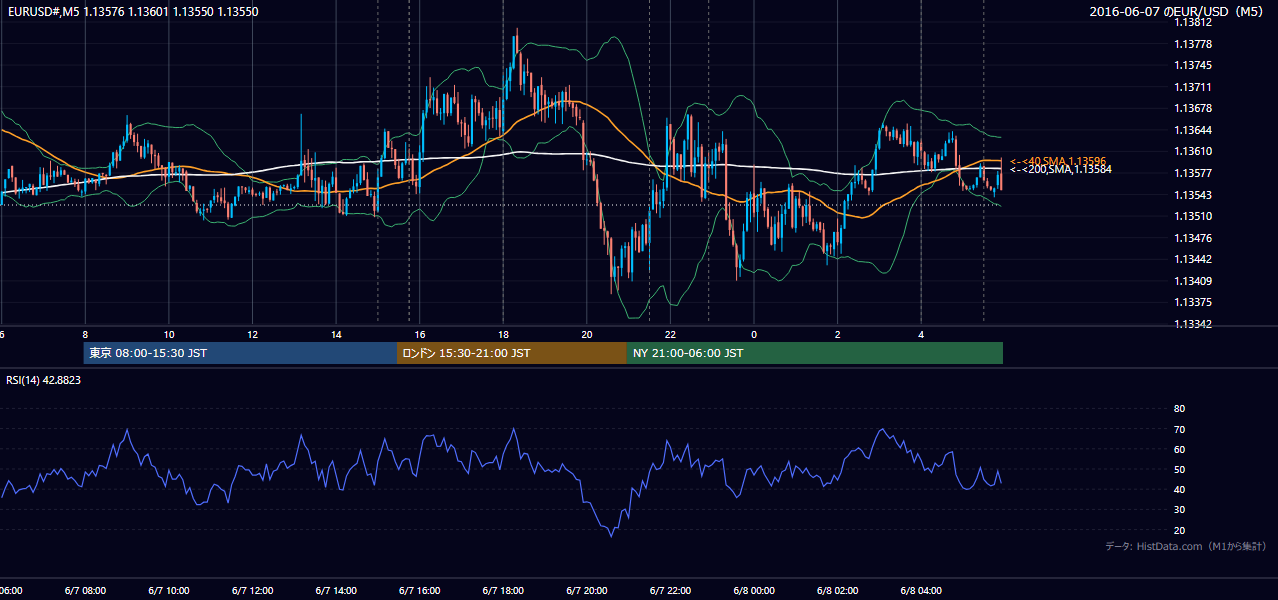Click the 2016-06-07 のEUR/USD (M5) title
1278x600 pixels.
click(1178, 12)
